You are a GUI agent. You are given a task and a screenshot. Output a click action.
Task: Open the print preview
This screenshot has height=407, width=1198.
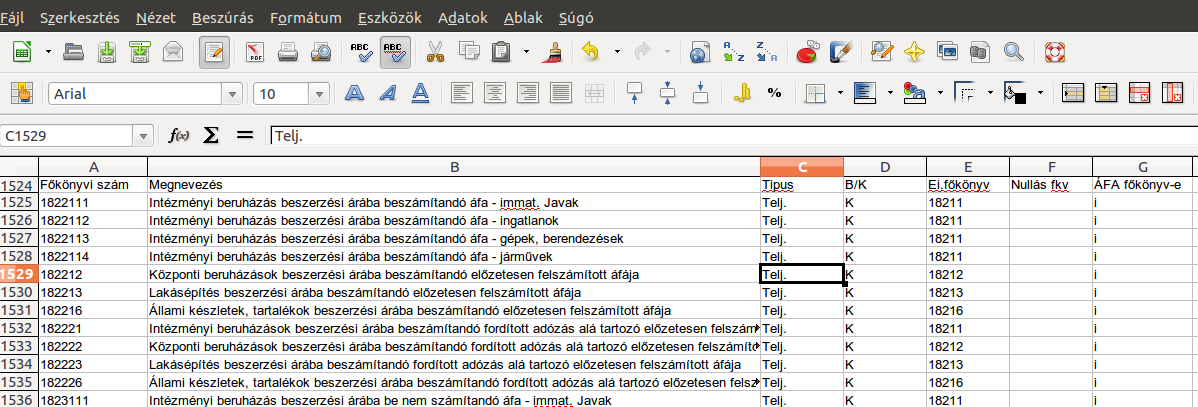pyautogui.click(x=320, y=52)
